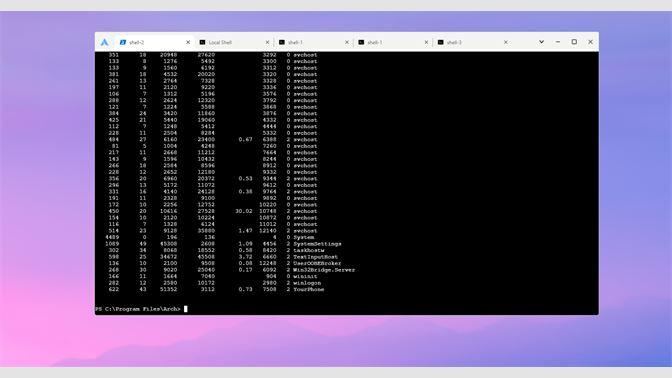
Task: Click the UserOOBEBroker process name
Action: pyautogui.click(x=318, y=263)
